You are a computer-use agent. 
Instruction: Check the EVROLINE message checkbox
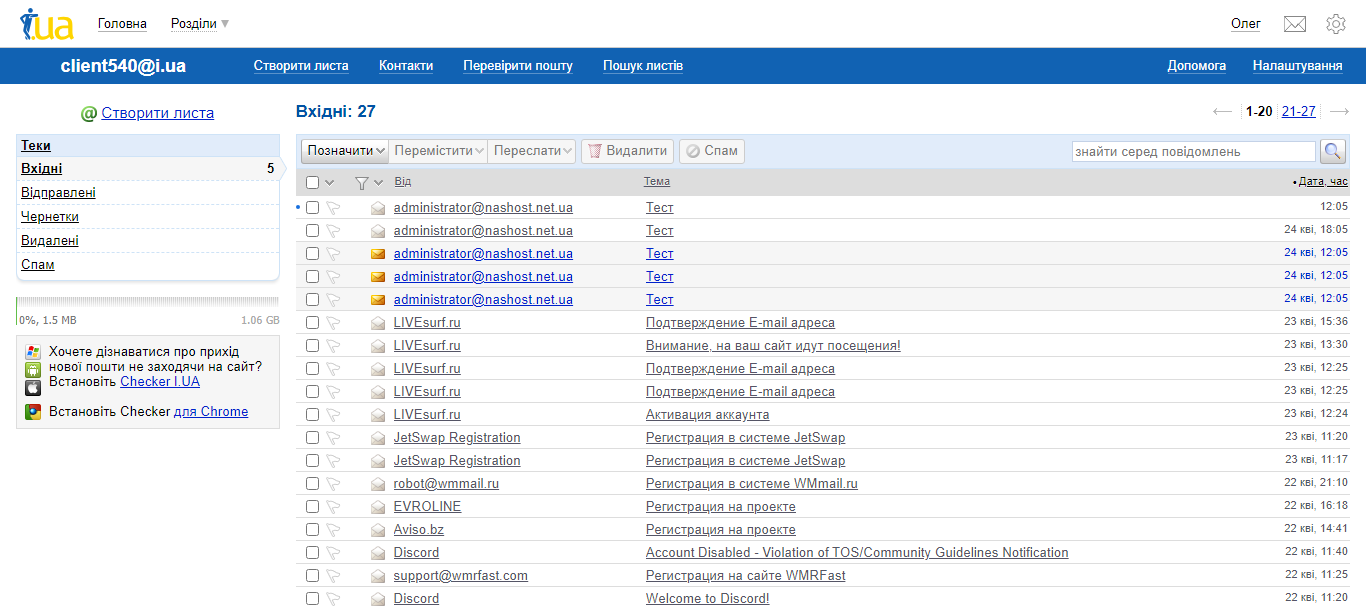313,507
